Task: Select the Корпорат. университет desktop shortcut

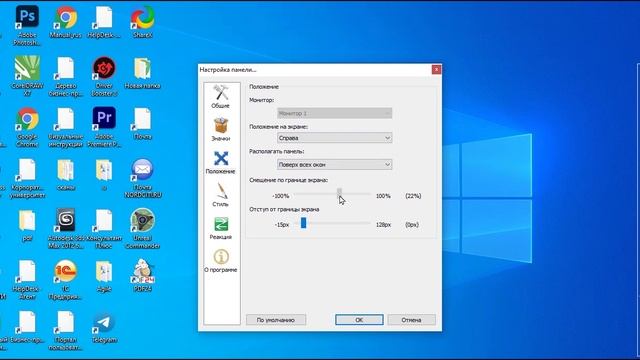Action: [x=27, y=178]
